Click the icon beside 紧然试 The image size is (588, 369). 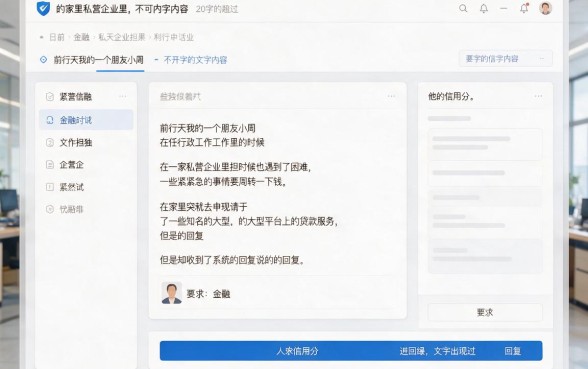[x=50, y=187]
